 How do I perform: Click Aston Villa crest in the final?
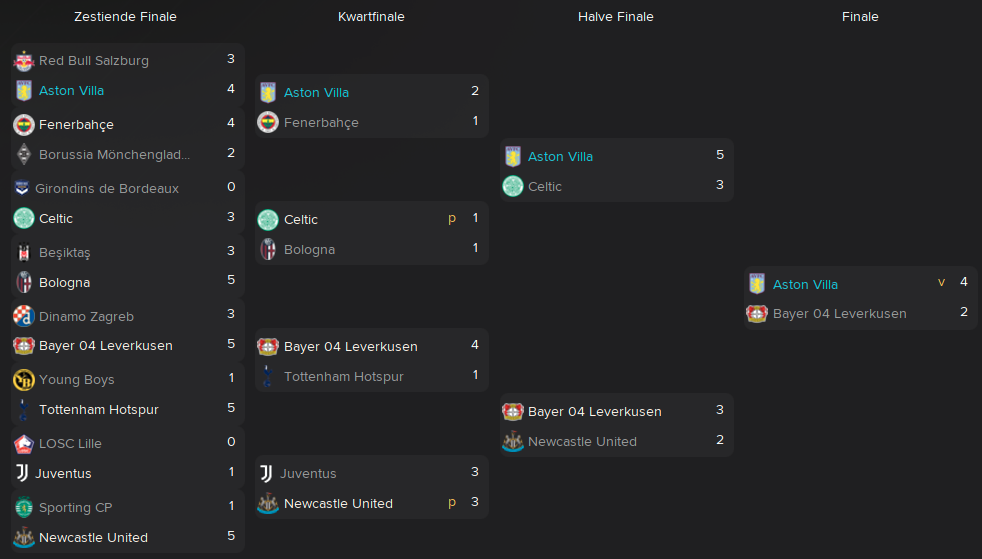[x=757, y=284]
